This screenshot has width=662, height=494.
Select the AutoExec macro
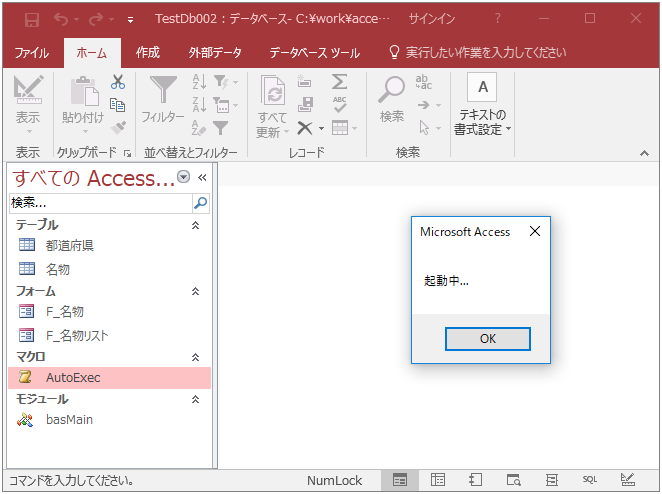tap(109, 377)
